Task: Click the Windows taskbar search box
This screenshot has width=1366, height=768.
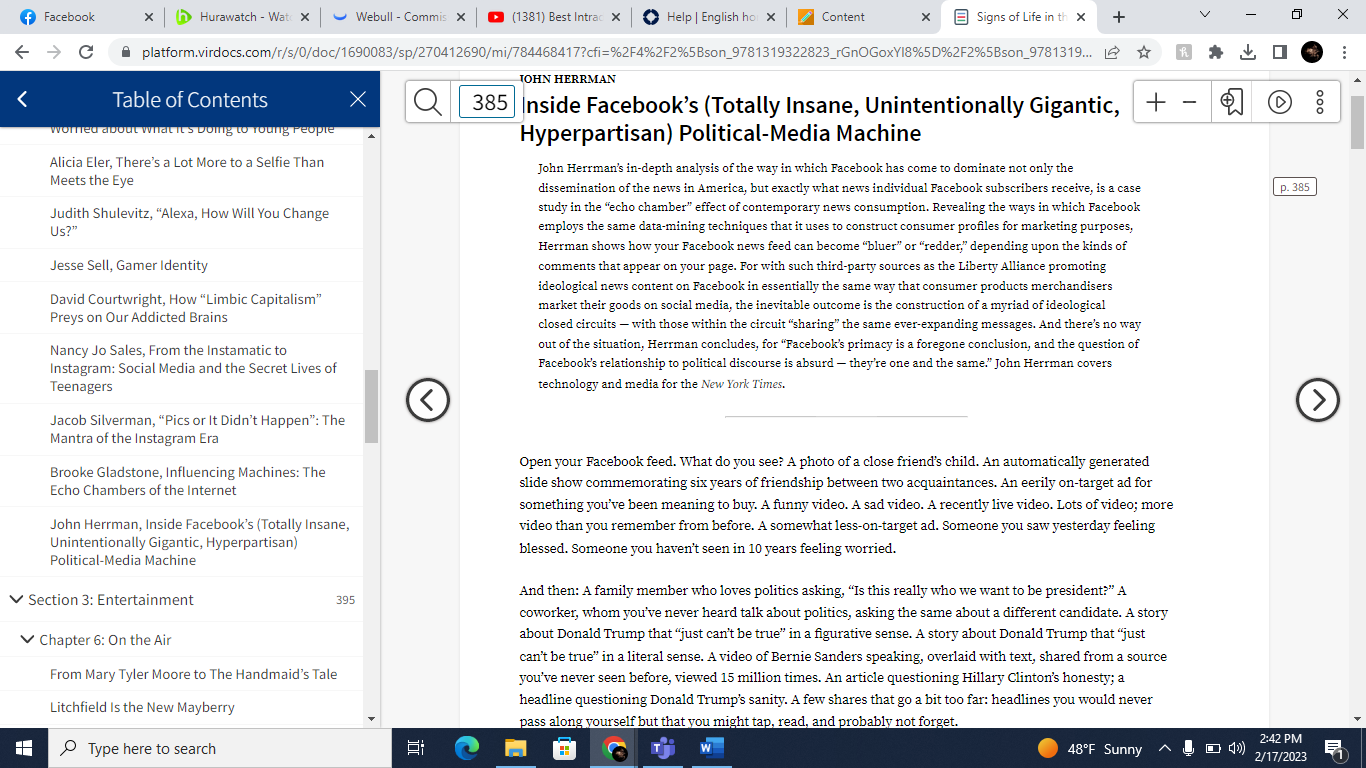Action: [x=220, y=748]
